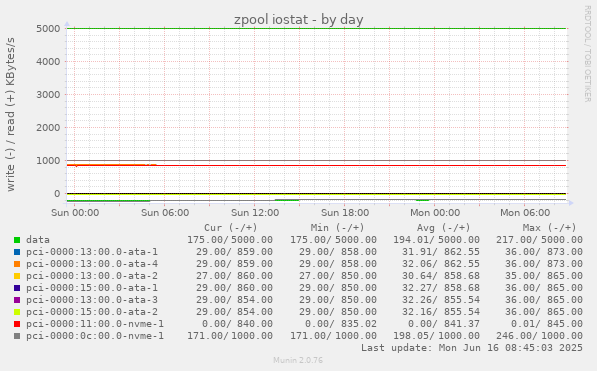The width and height of the screenshot is (597, 371).
Task: Click the 3000 y-axis label
Action: tap(48, 94)
